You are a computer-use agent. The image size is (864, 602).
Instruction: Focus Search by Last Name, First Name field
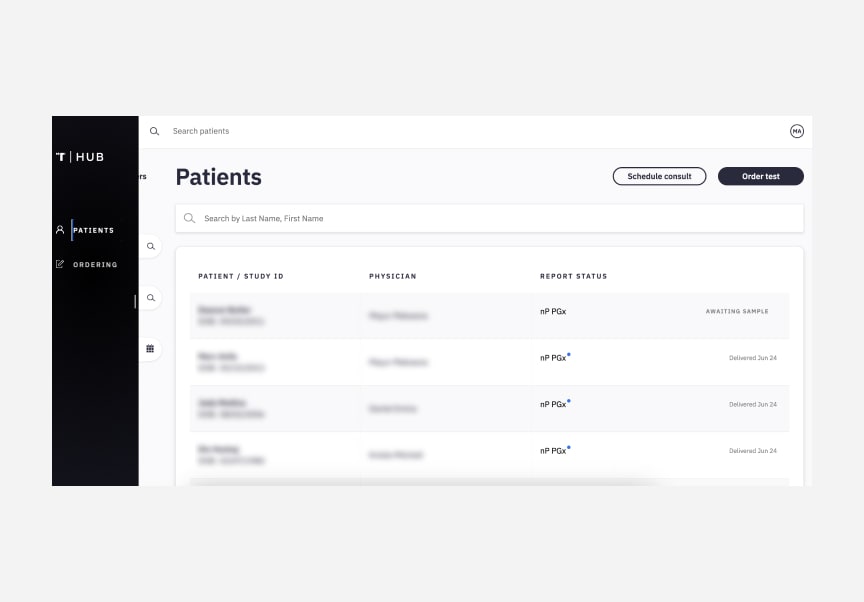click(489, 219)
